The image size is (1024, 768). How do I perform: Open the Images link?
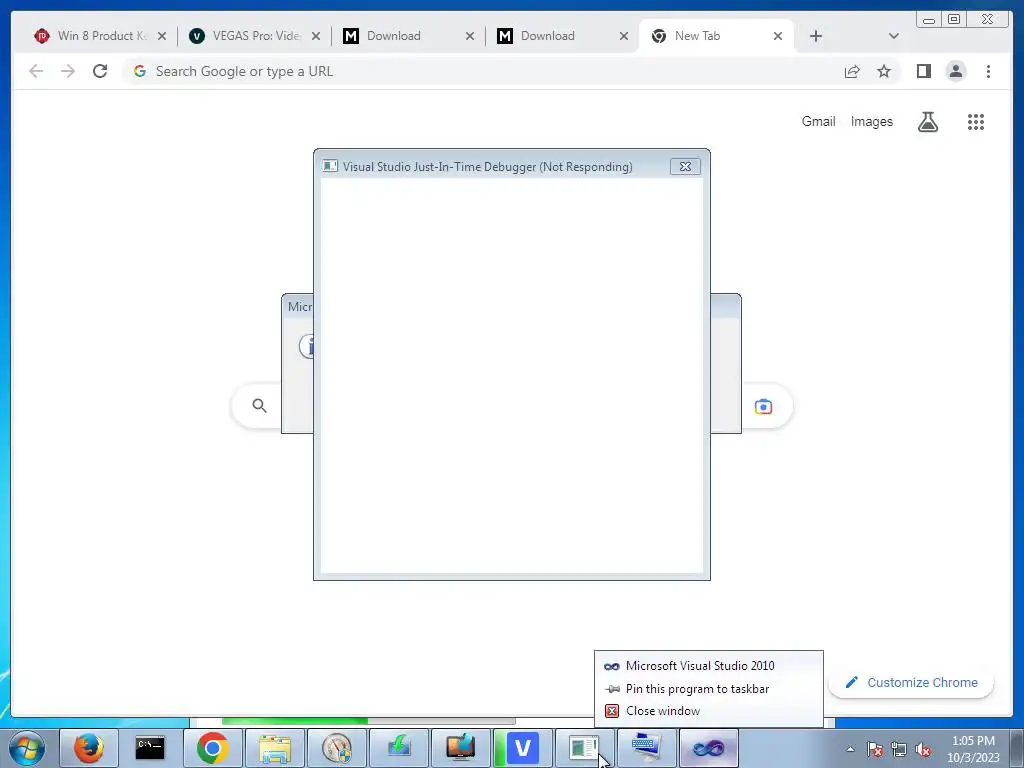(x=871, y=121)
